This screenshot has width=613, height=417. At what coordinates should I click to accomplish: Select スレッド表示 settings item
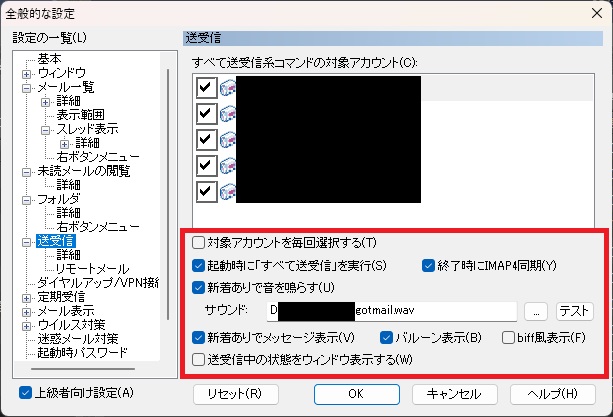(x=87, y=129)
